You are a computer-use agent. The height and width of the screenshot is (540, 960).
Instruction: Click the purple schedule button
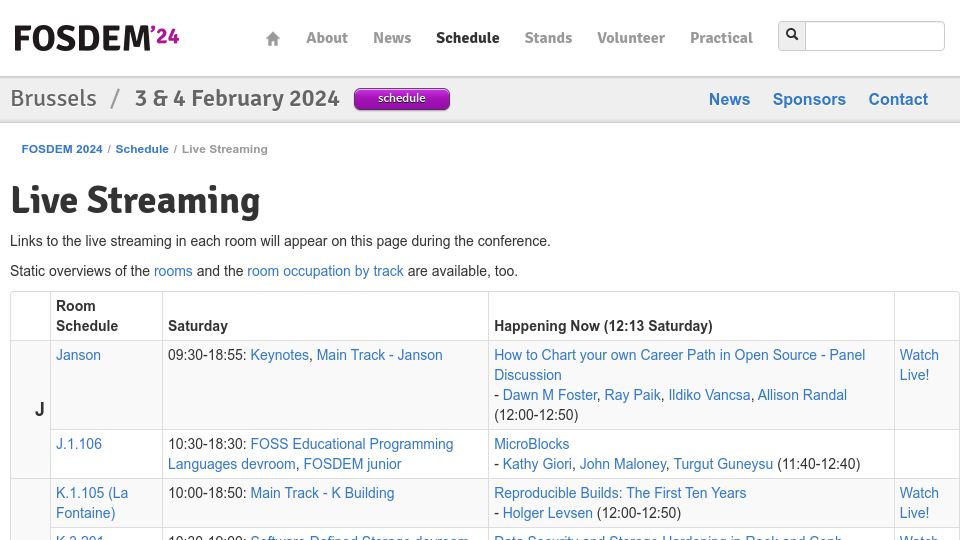click(402, 99)
